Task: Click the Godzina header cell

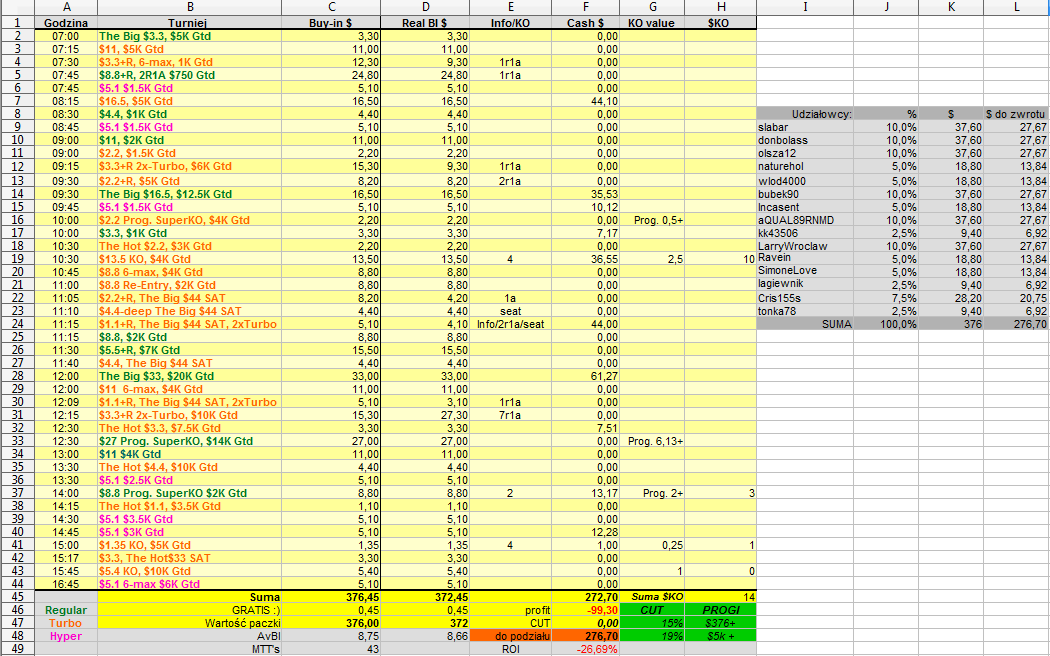Action: [66, 23]
